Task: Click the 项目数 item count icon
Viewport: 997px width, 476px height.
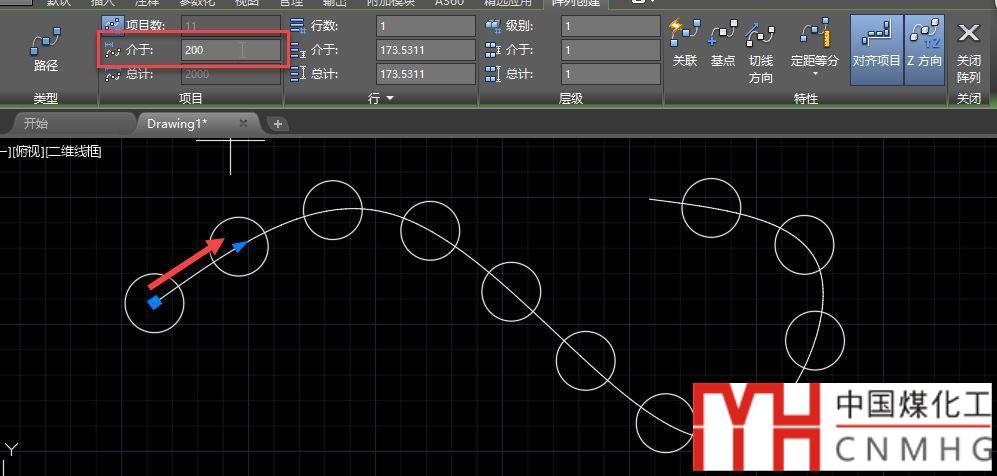Action: pyautogui.click(x=112, y=25)
